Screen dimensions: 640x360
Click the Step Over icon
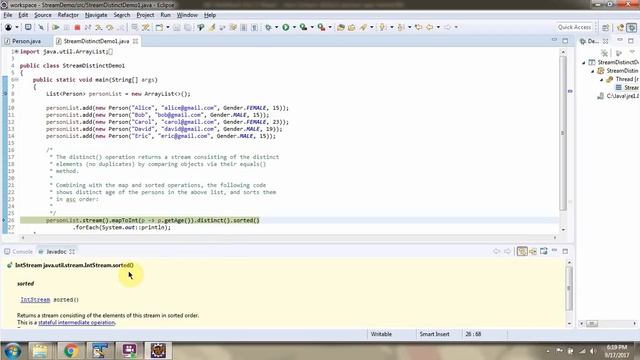click(109, 27)
